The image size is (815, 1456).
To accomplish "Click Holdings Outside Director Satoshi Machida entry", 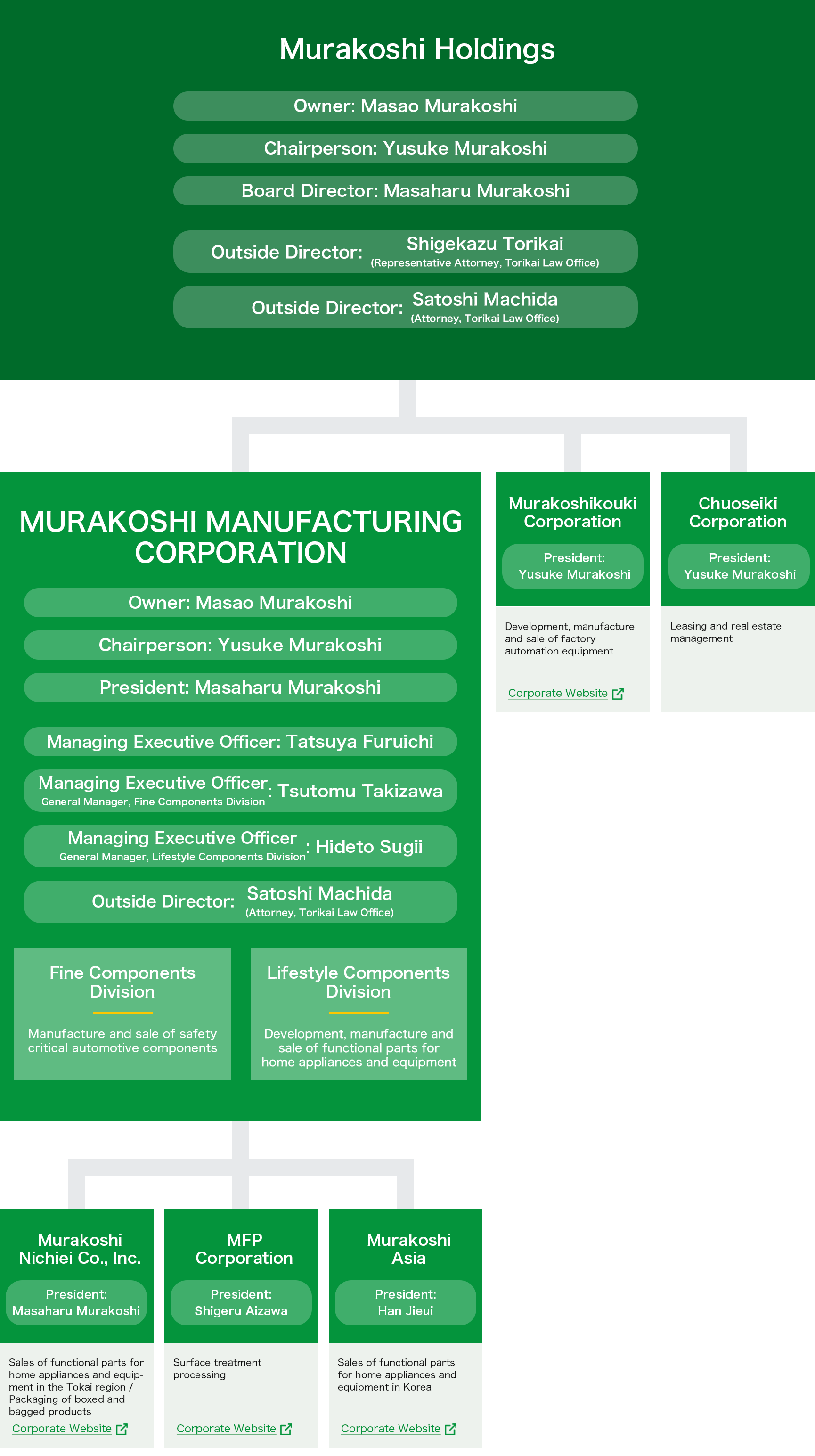I will click(405, 307).
